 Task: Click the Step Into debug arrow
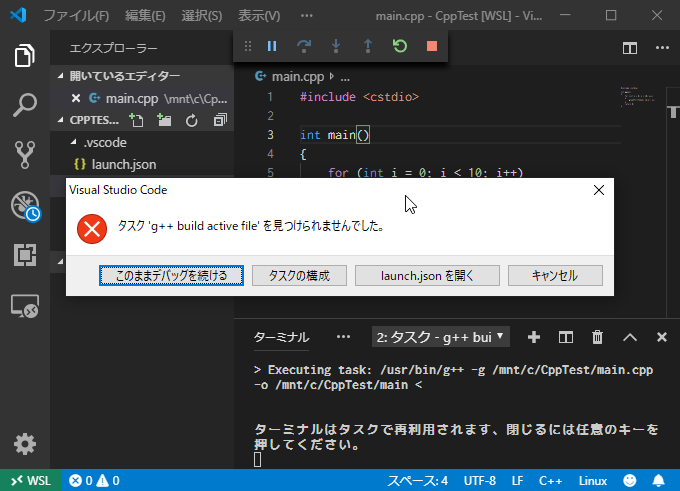[x=336, y=46]
